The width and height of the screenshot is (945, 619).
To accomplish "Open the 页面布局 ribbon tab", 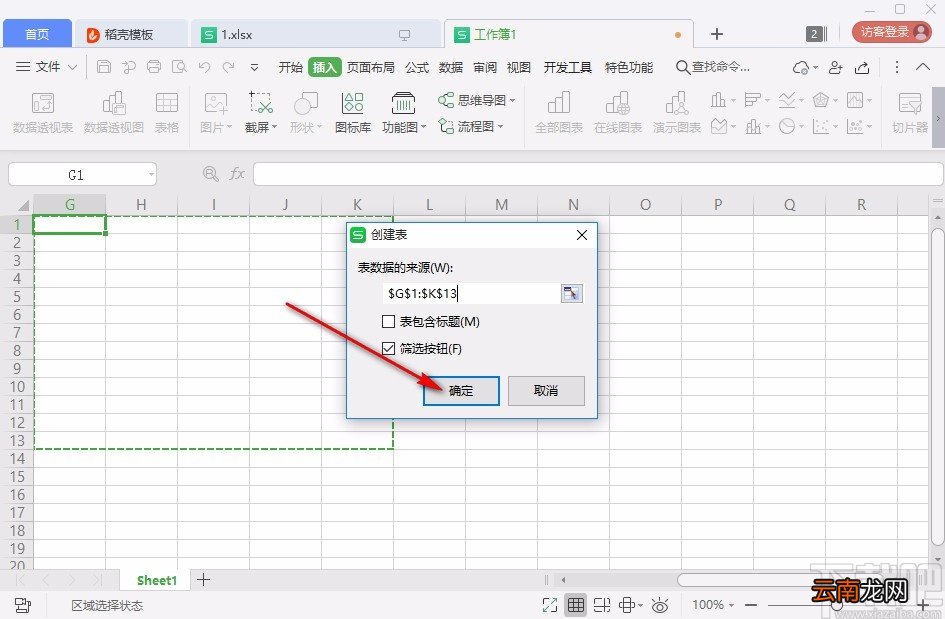I will pyautogui.click(x=371, y=68).
